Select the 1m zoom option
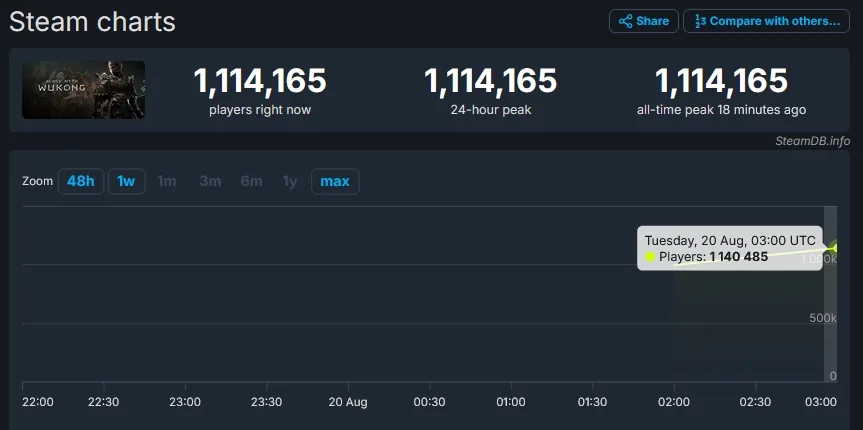This screenshot has width=863, height=430. click(167, 181)
